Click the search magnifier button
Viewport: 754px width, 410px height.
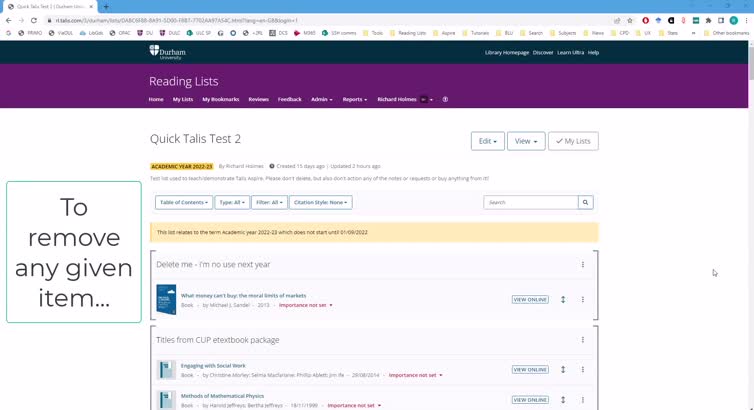(x=586, y=202)
